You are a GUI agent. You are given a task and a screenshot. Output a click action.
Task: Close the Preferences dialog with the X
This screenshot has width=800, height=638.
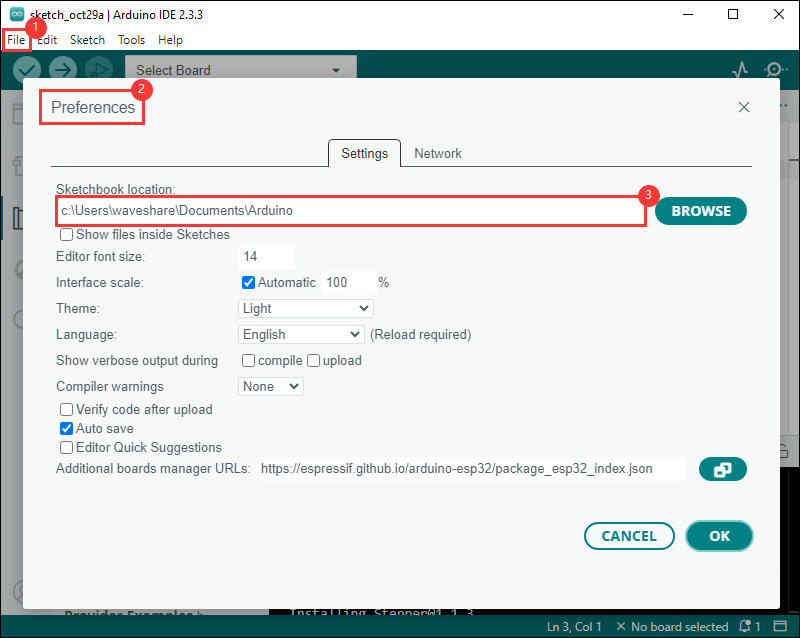(744, 107)
